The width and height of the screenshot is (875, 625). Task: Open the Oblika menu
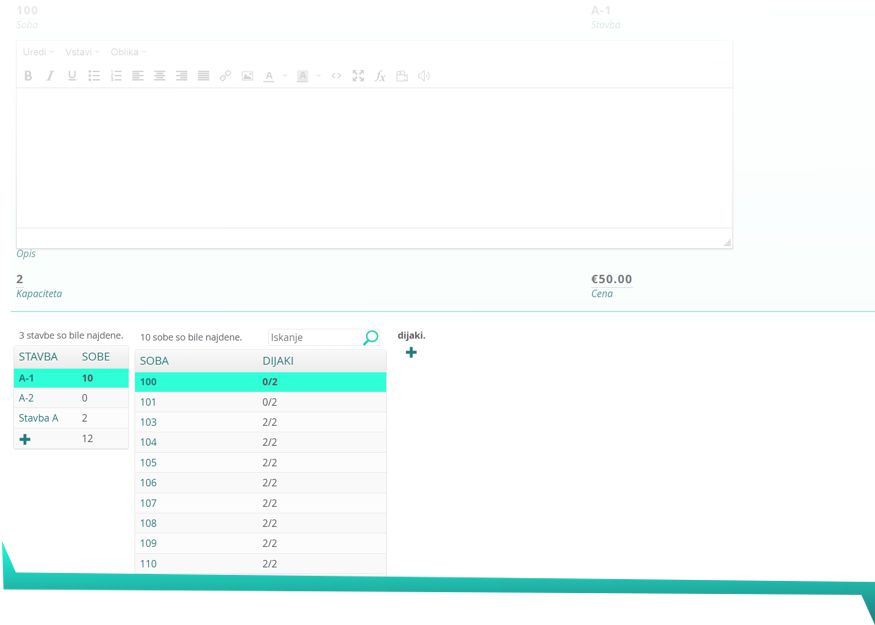coord(127,52)
